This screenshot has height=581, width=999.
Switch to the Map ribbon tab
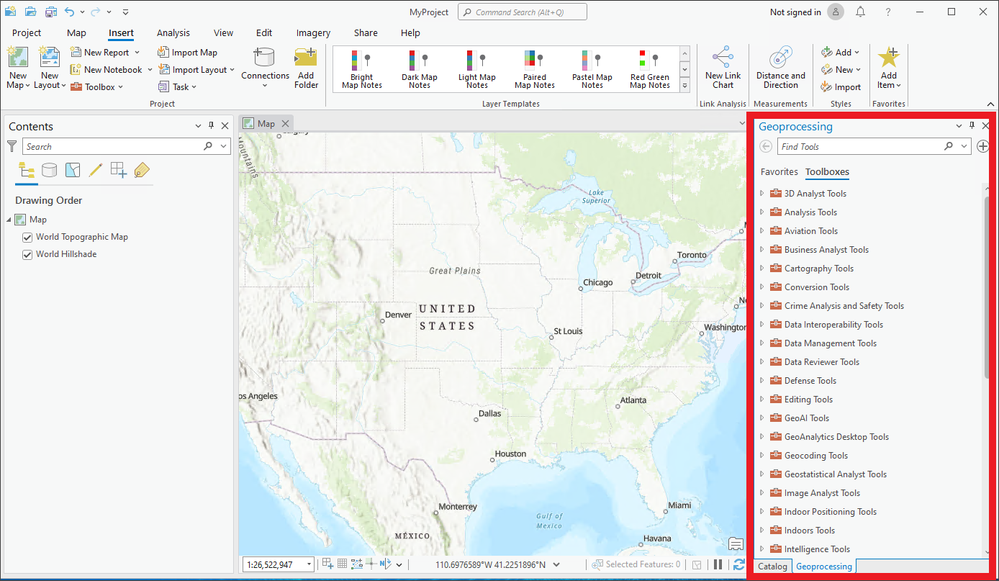(76, 32)
